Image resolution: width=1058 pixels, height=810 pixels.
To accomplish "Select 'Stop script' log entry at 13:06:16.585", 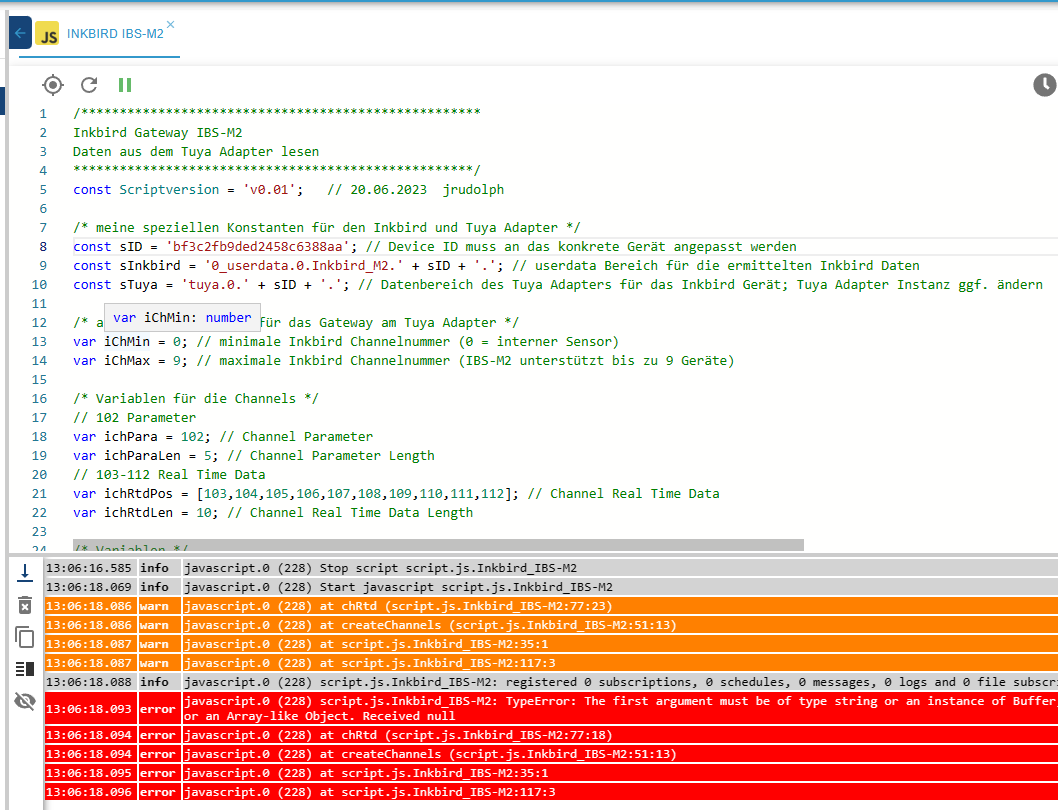I will click(x=551, y=568).
